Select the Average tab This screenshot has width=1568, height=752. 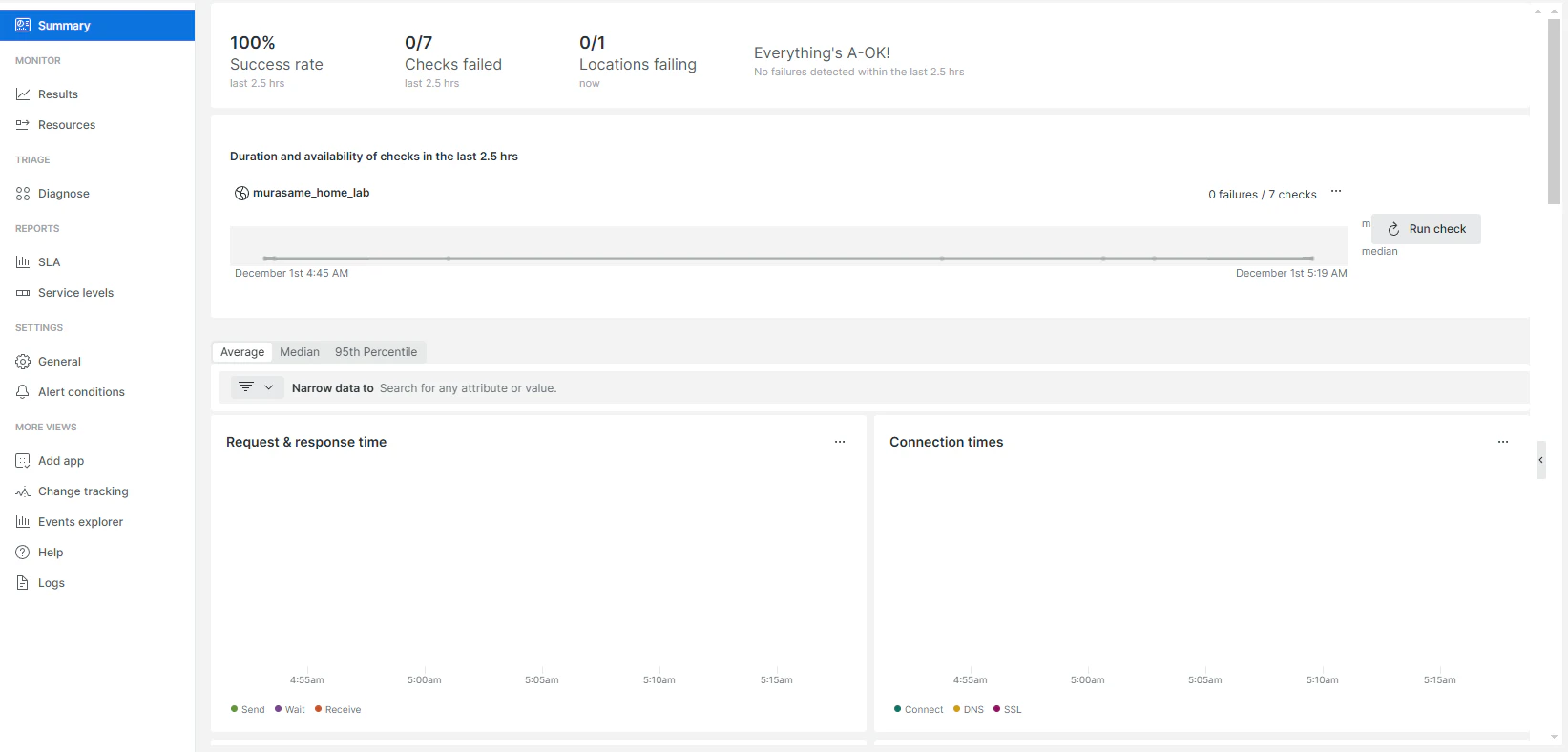pos(242,352)
